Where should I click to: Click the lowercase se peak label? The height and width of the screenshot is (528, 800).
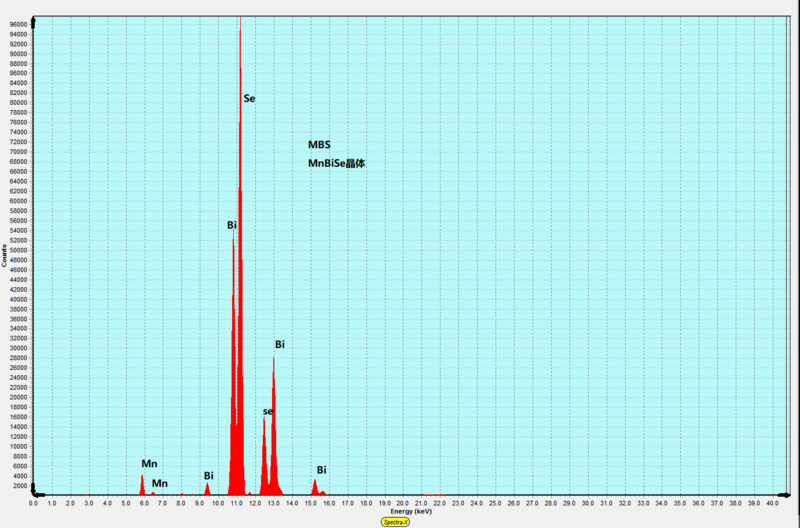pyautogui.click(x=268, y=411)
